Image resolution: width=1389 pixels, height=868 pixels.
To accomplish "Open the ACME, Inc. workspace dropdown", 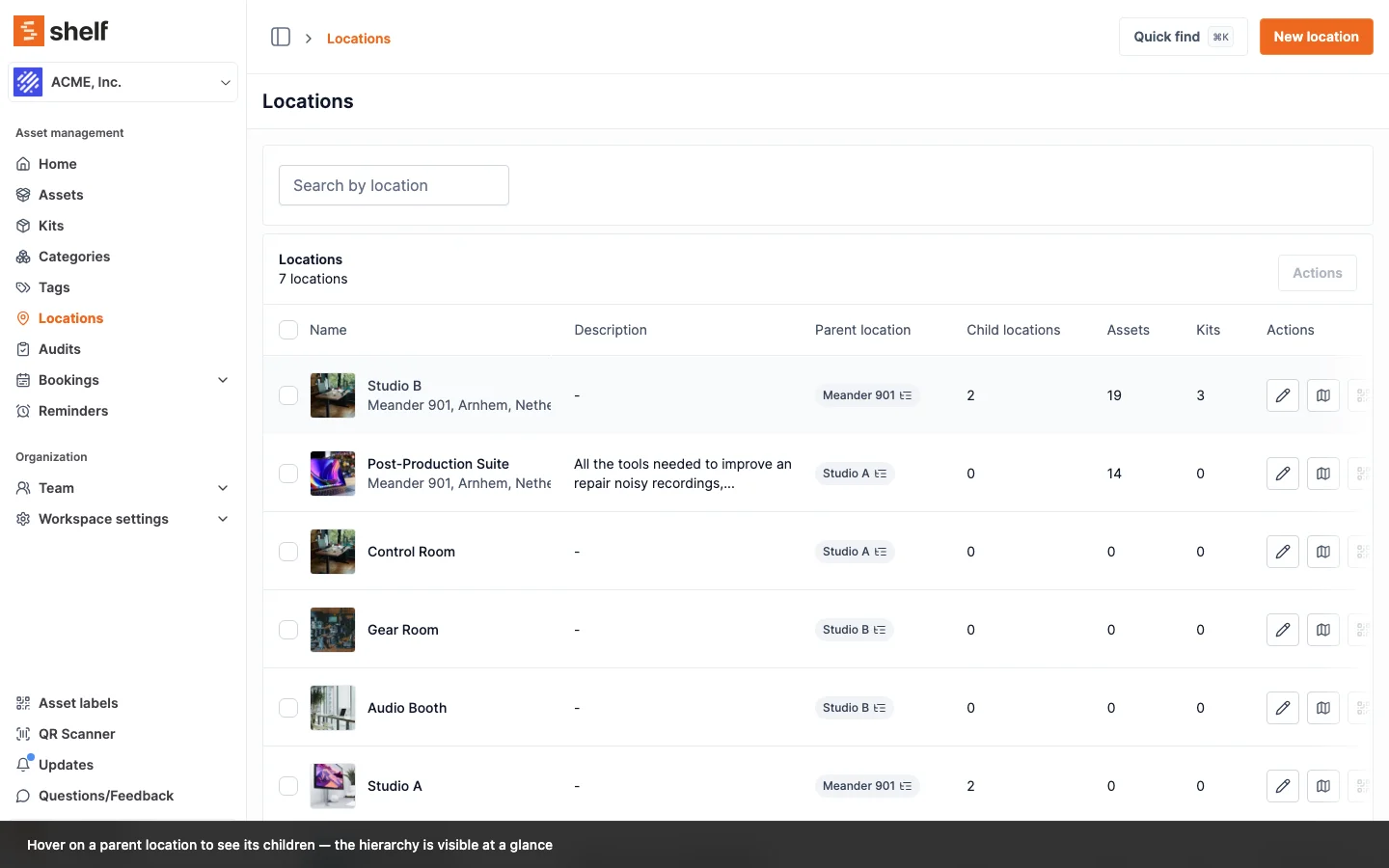I will [x=123, y=82].
